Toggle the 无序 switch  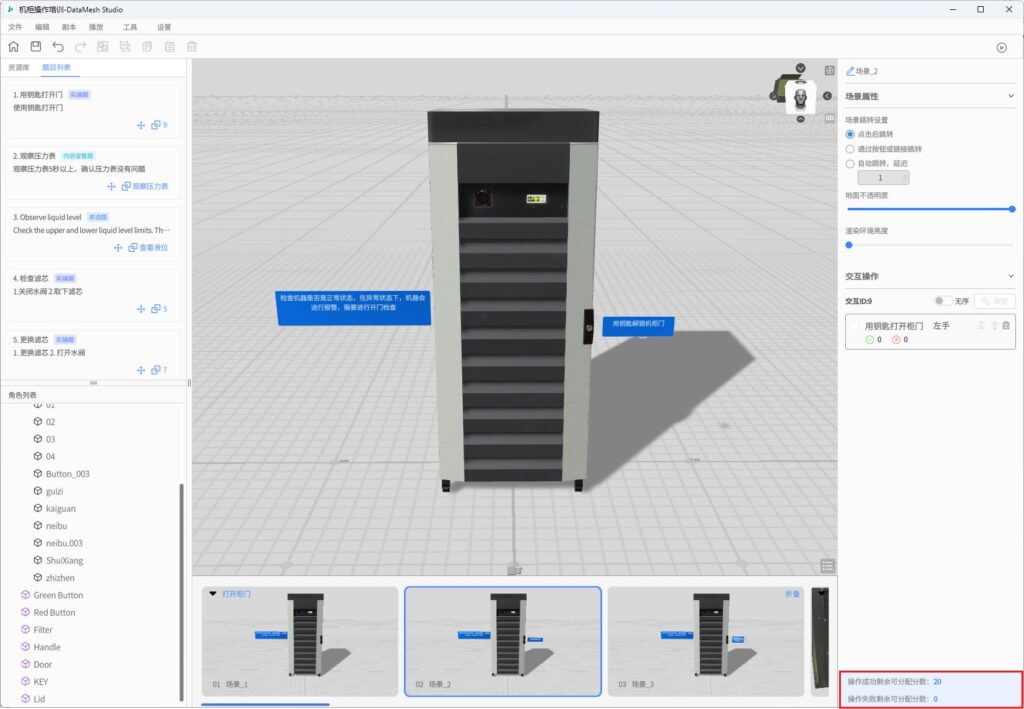click(x=942, y=300)
